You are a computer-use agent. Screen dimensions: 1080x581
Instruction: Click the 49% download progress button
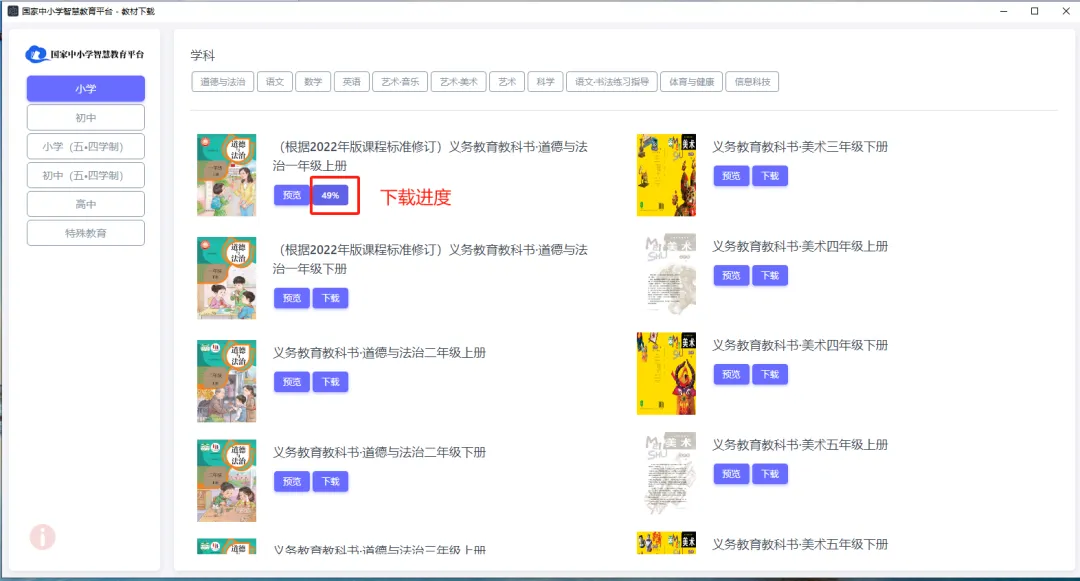(x=331, y=196)
